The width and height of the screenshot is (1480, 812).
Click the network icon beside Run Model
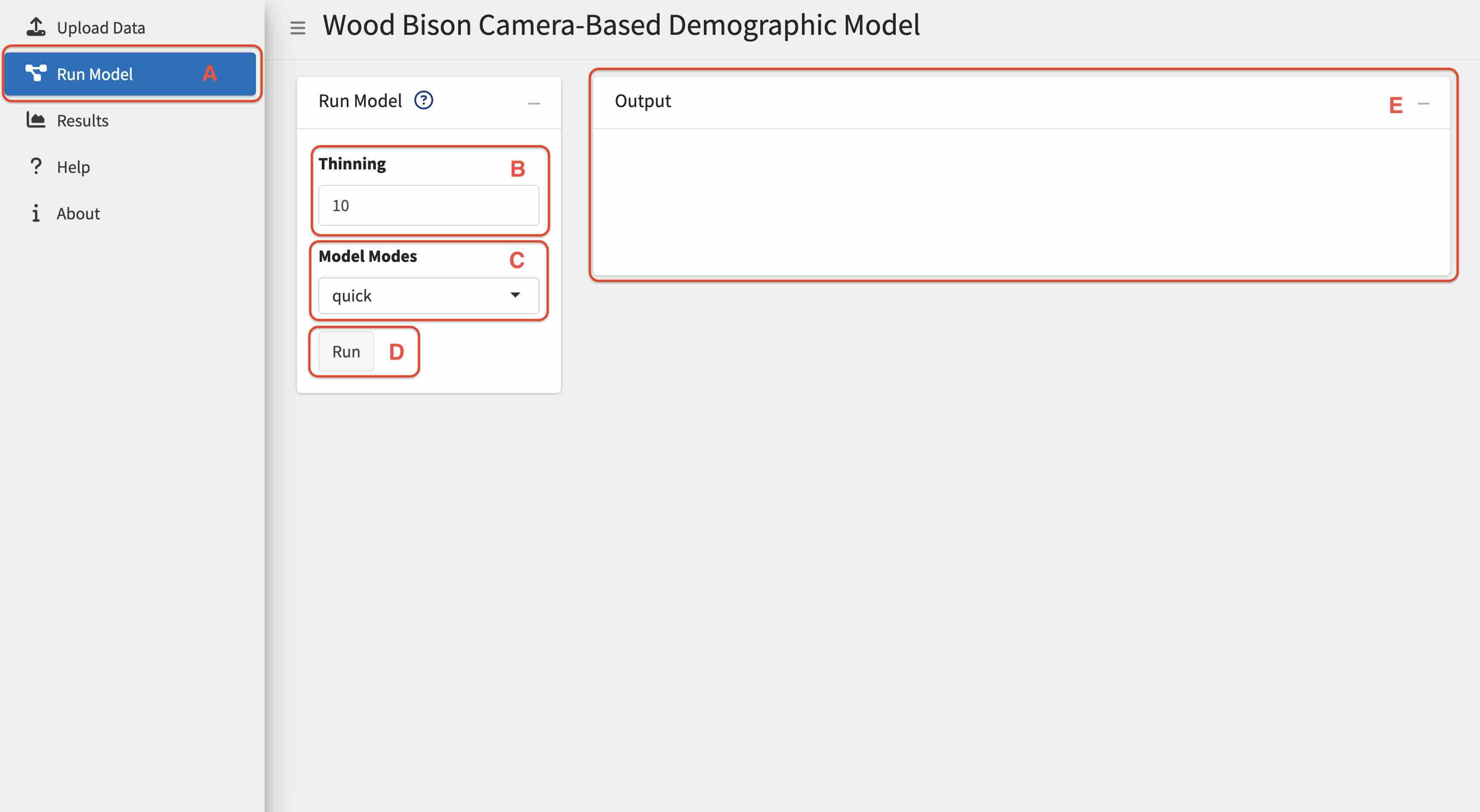(x=36, y=73)
